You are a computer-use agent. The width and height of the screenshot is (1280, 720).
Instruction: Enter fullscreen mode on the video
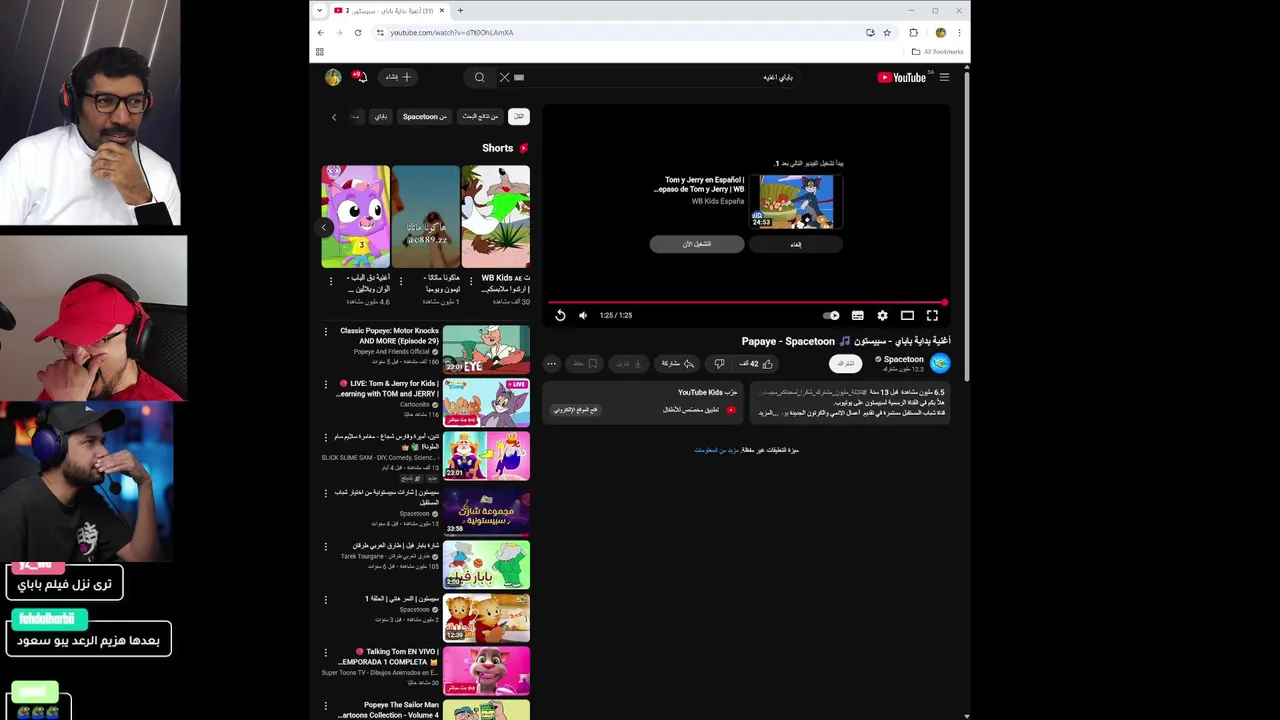click(x=932, y=315)
